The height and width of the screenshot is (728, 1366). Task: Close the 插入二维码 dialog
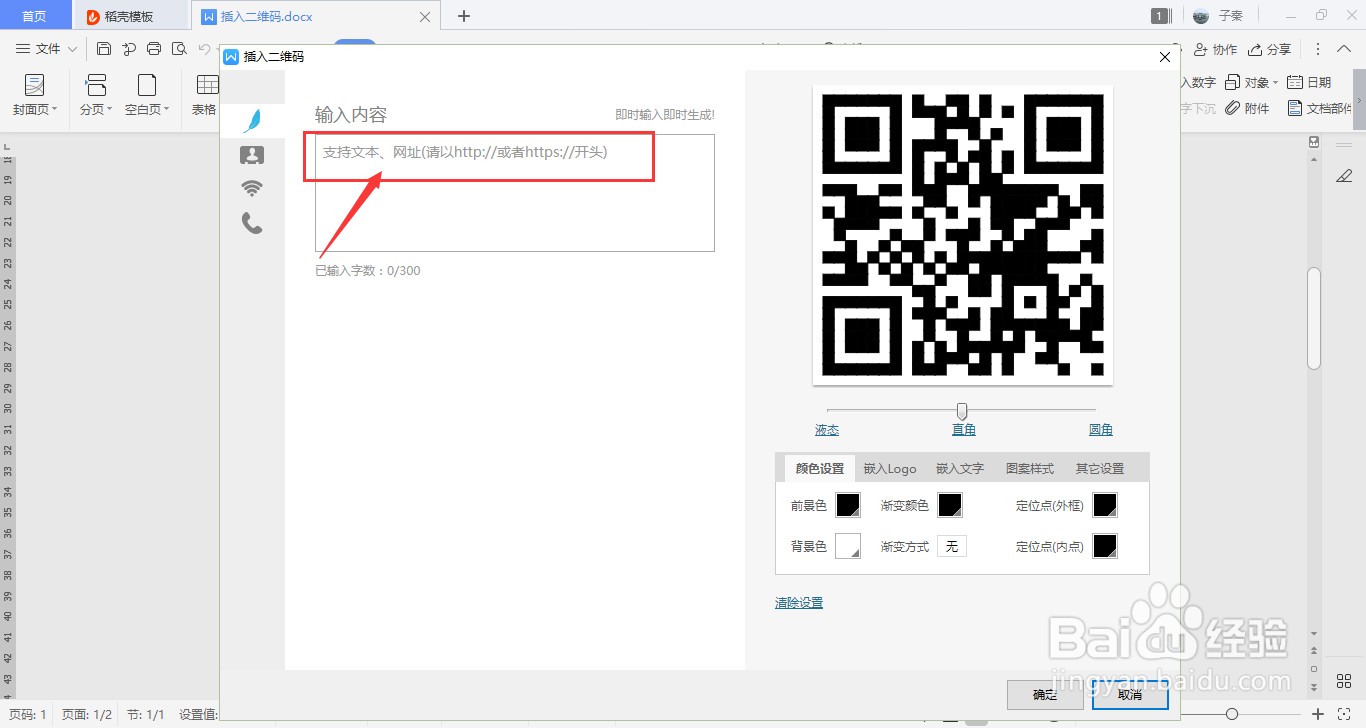click(x=1164, y=57)
